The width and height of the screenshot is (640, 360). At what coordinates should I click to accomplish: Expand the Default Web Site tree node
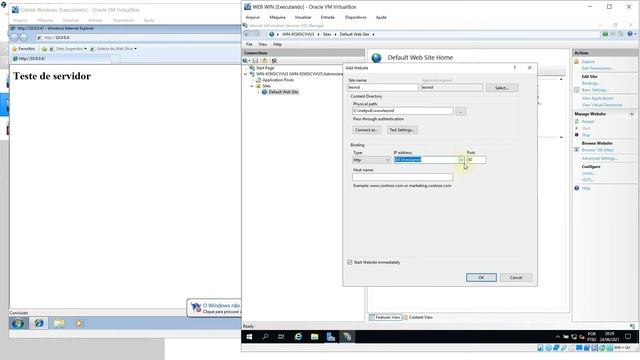coord(258,92)
